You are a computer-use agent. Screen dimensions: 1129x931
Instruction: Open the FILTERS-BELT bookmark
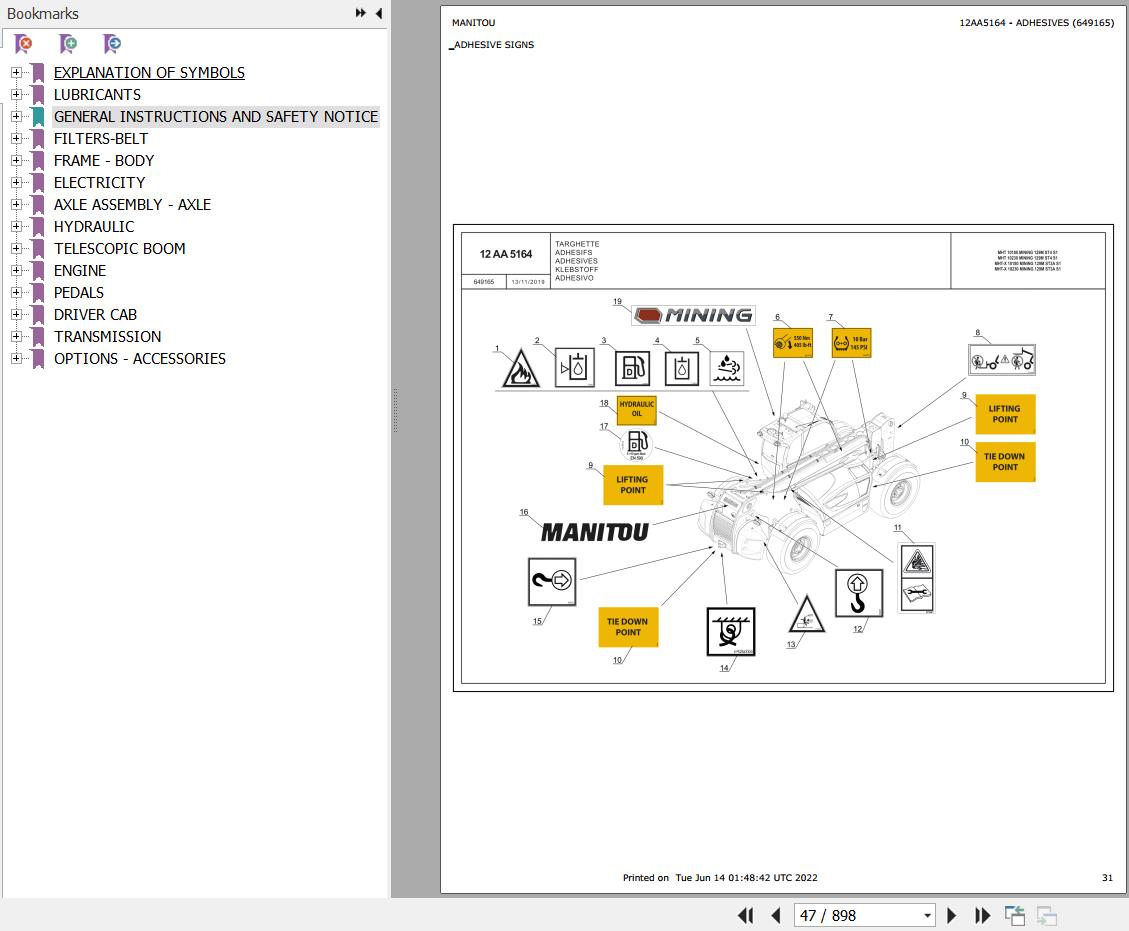click(101, 138)
